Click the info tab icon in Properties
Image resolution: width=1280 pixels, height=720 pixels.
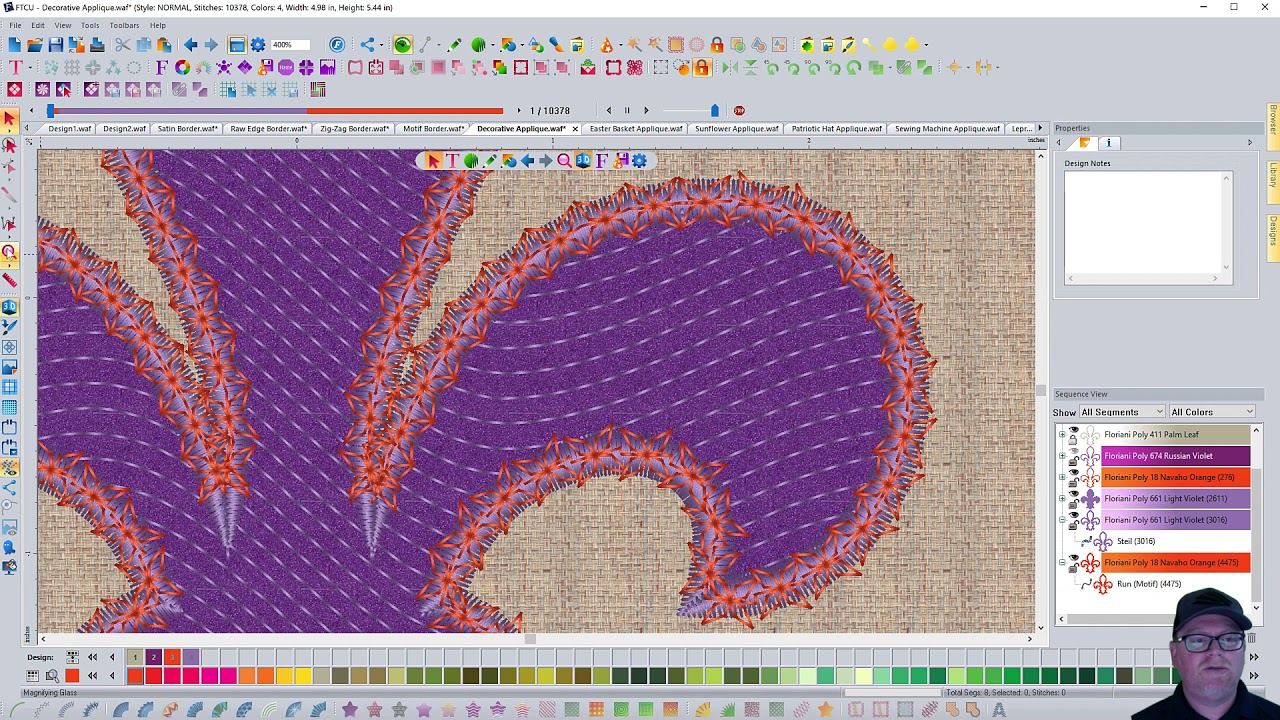pyautogui.click(x=1108, y=143)
